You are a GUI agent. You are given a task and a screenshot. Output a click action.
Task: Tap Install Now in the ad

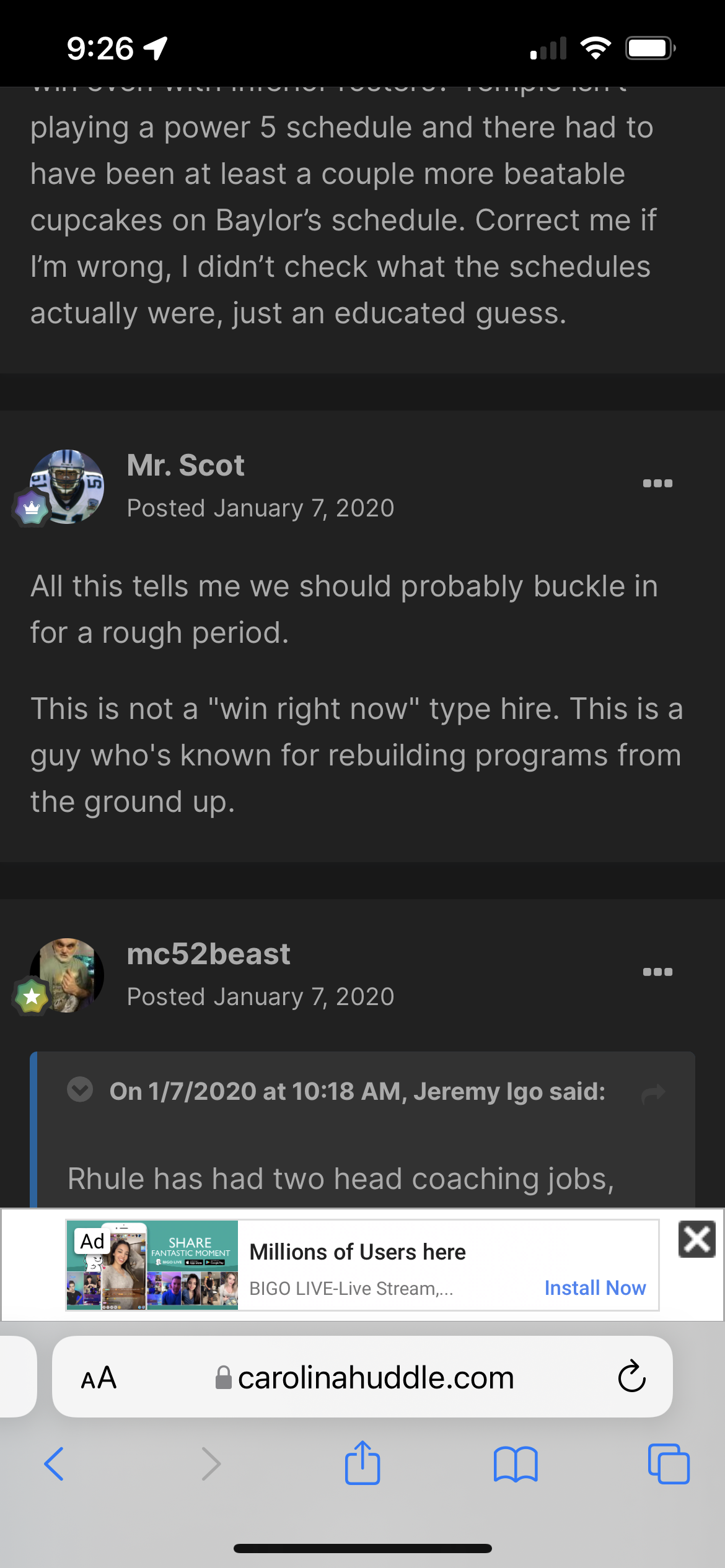595,1288
